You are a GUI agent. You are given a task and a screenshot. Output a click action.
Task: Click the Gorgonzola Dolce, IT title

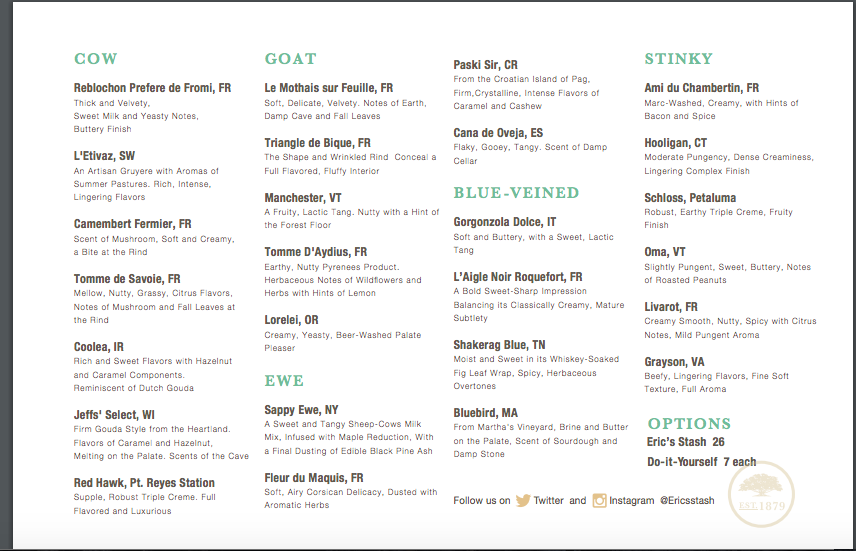(504, 222)
